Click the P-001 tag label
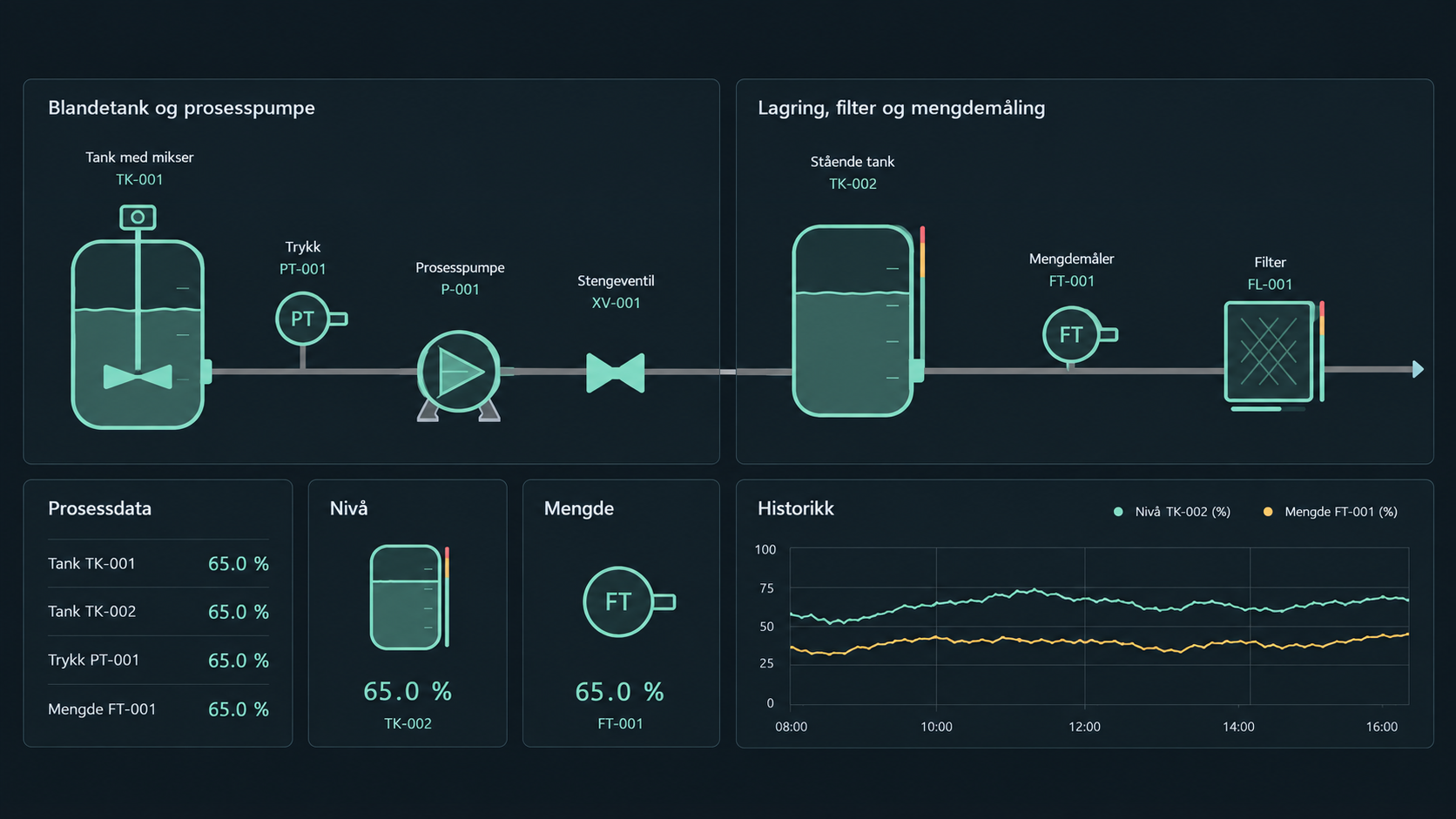 pyautogui.click(x=460, y=289)
